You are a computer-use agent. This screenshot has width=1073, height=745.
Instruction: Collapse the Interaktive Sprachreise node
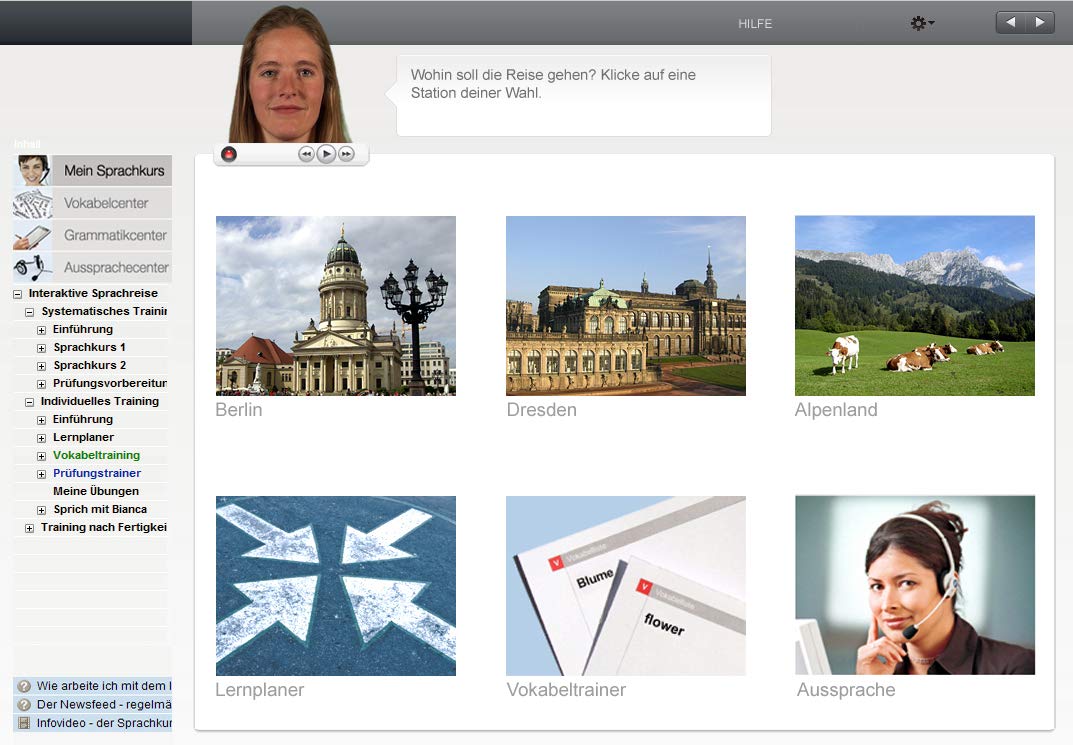[x=18, y=294]
